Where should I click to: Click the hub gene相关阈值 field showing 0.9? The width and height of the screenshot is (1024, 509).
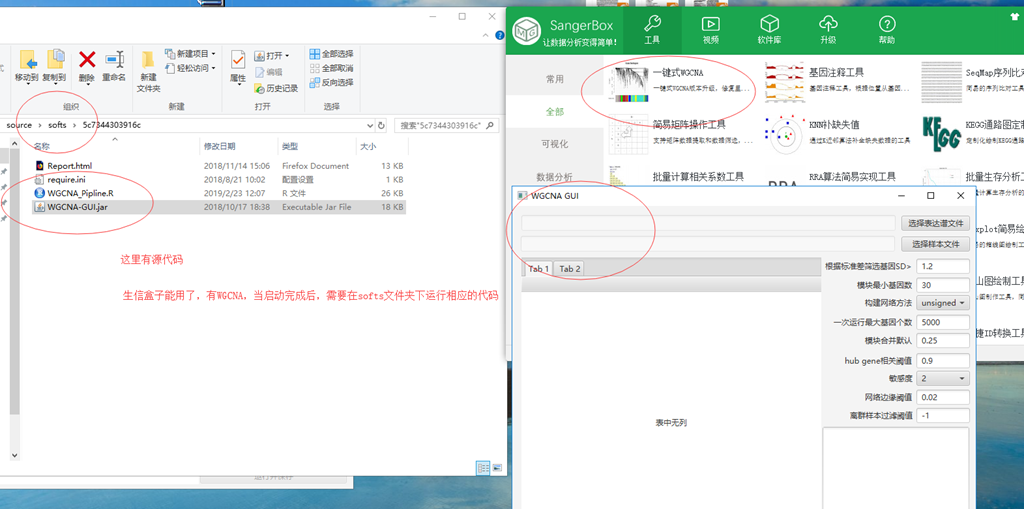tap(943, 361)
